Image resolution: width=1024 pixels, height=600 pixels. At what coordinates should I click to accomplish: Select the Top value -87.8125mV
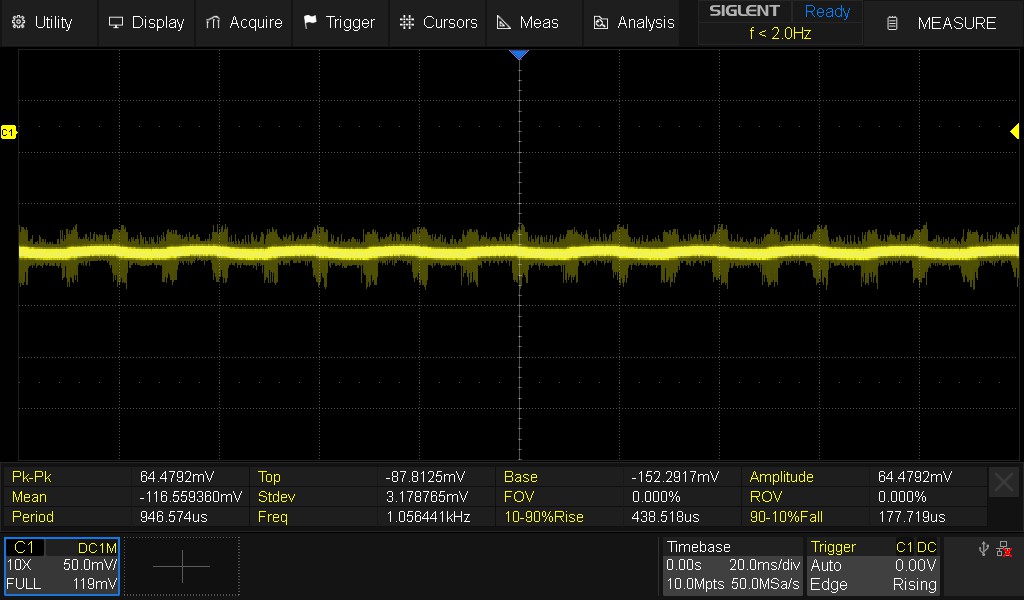[x=425, y=477]
